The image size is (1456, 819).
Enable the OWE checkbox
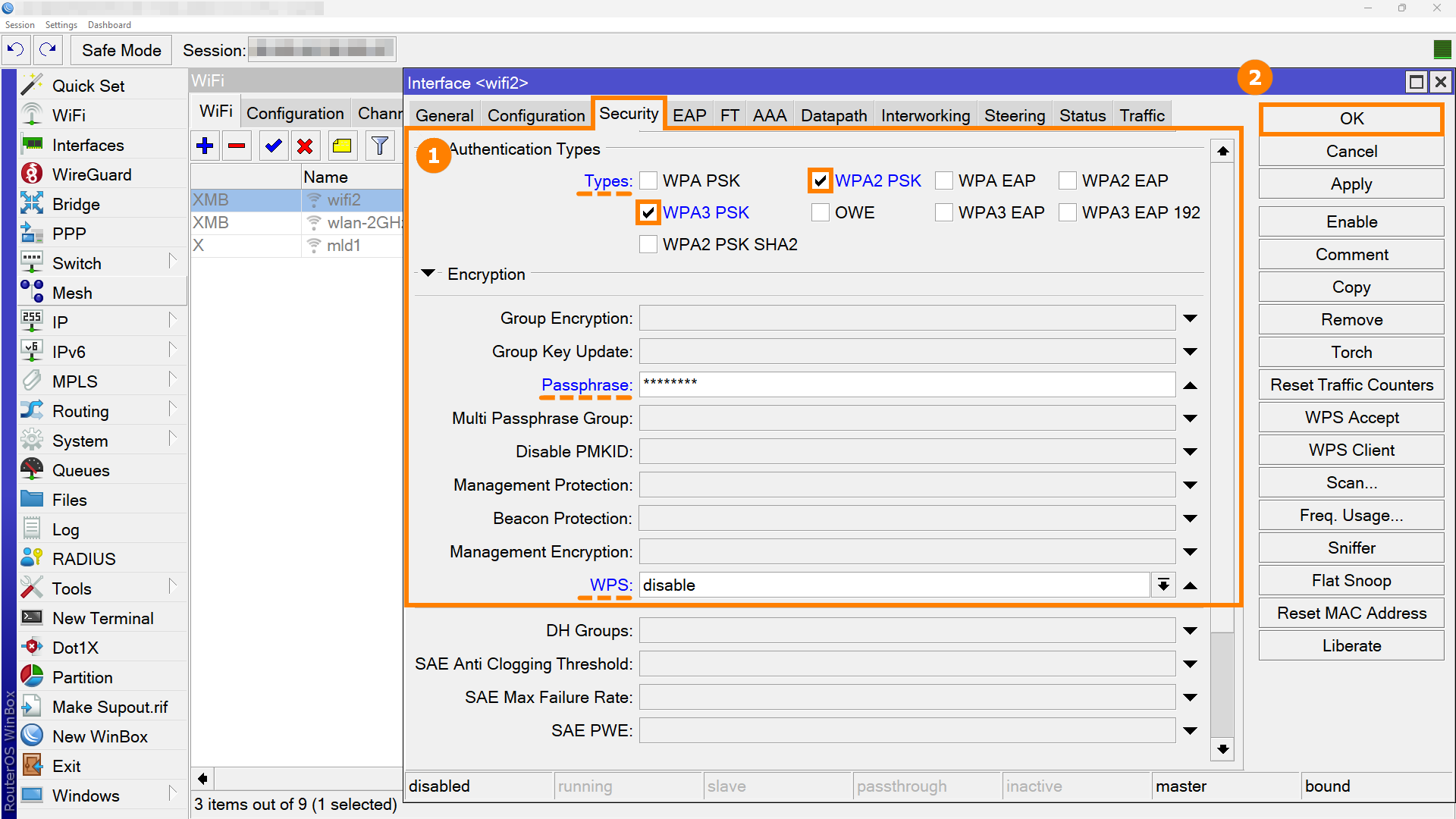(821, 212)
